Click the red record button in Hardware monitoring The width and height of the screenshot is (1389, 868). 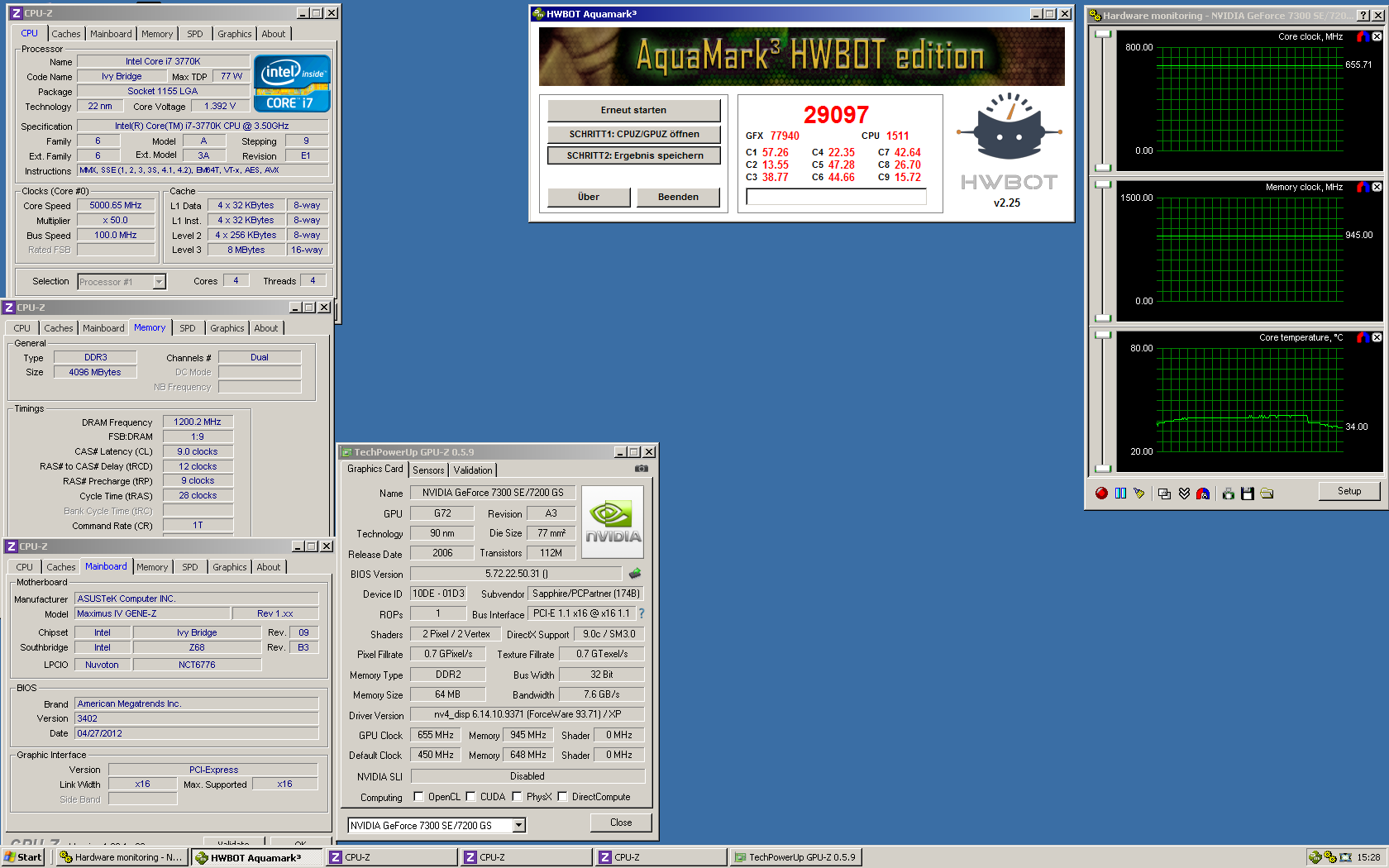pos(1101,494)
